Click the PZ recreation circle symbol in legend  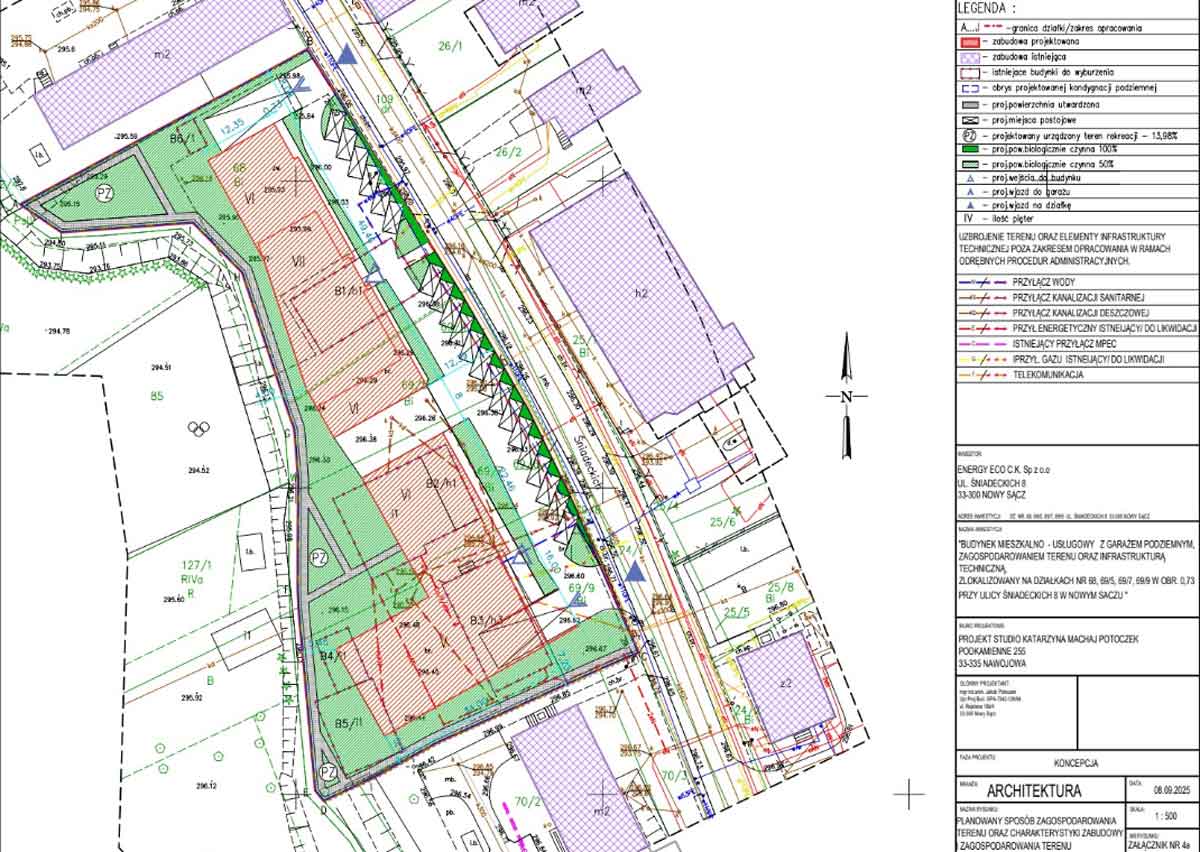[968, 135]
